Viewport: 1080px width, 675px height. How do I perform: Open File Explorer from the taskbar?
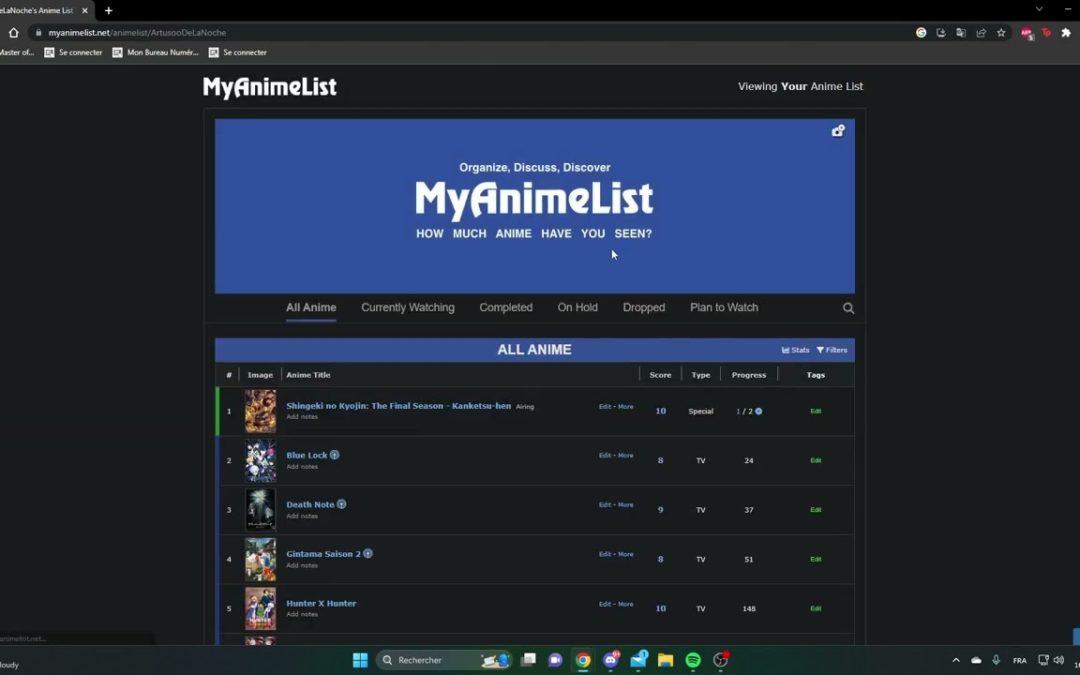pos(665,660)
